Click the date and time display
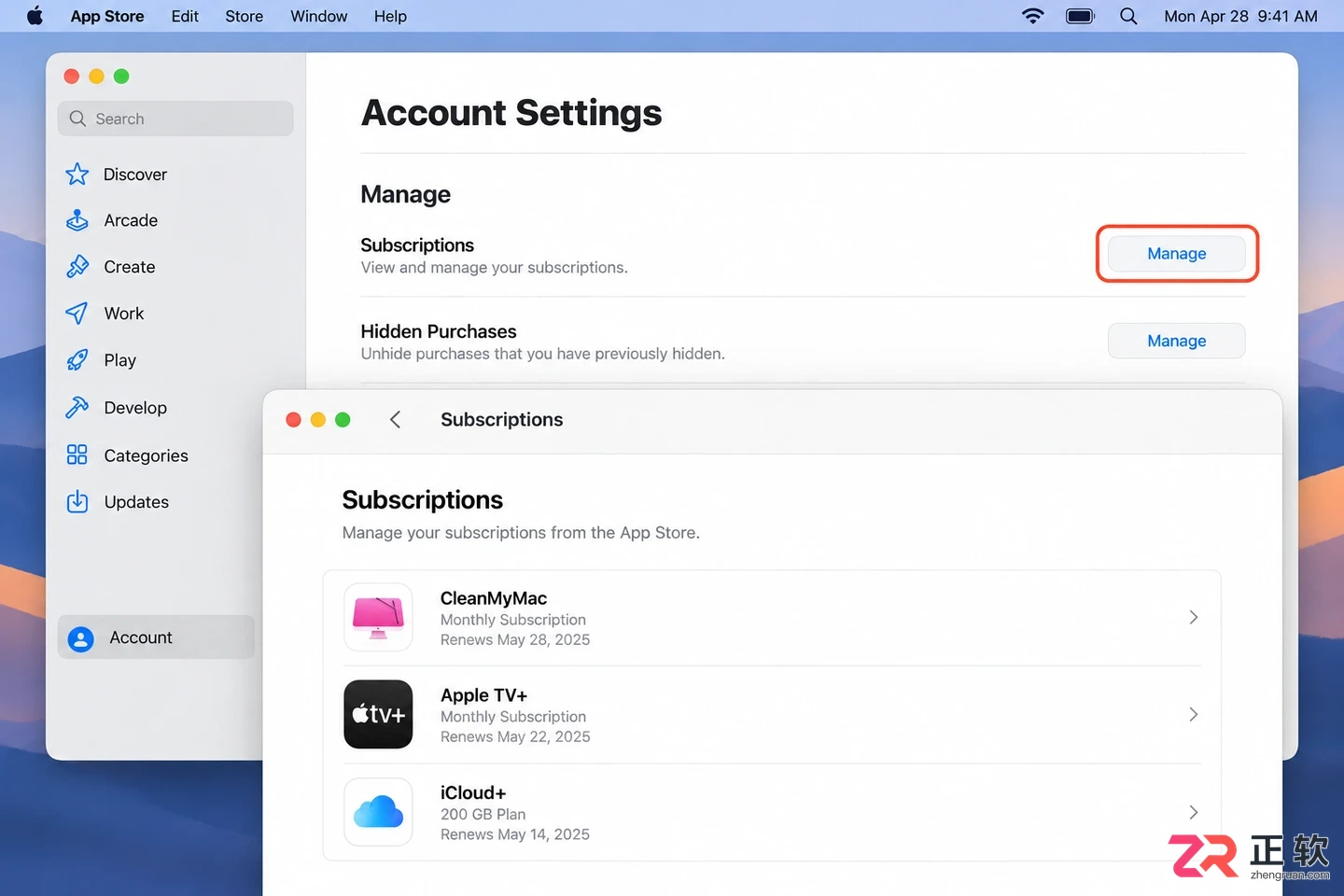Screen dimensions: 1344x896 (1240, 16)
